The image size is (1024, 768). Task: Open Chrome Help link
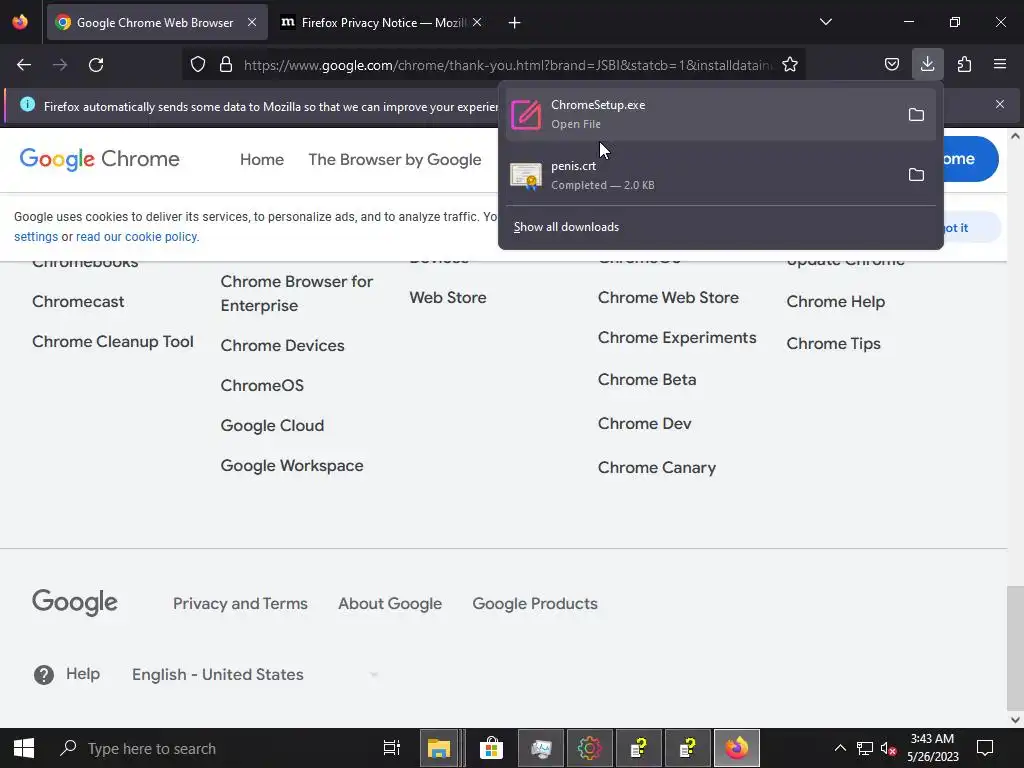click(835, 302)
